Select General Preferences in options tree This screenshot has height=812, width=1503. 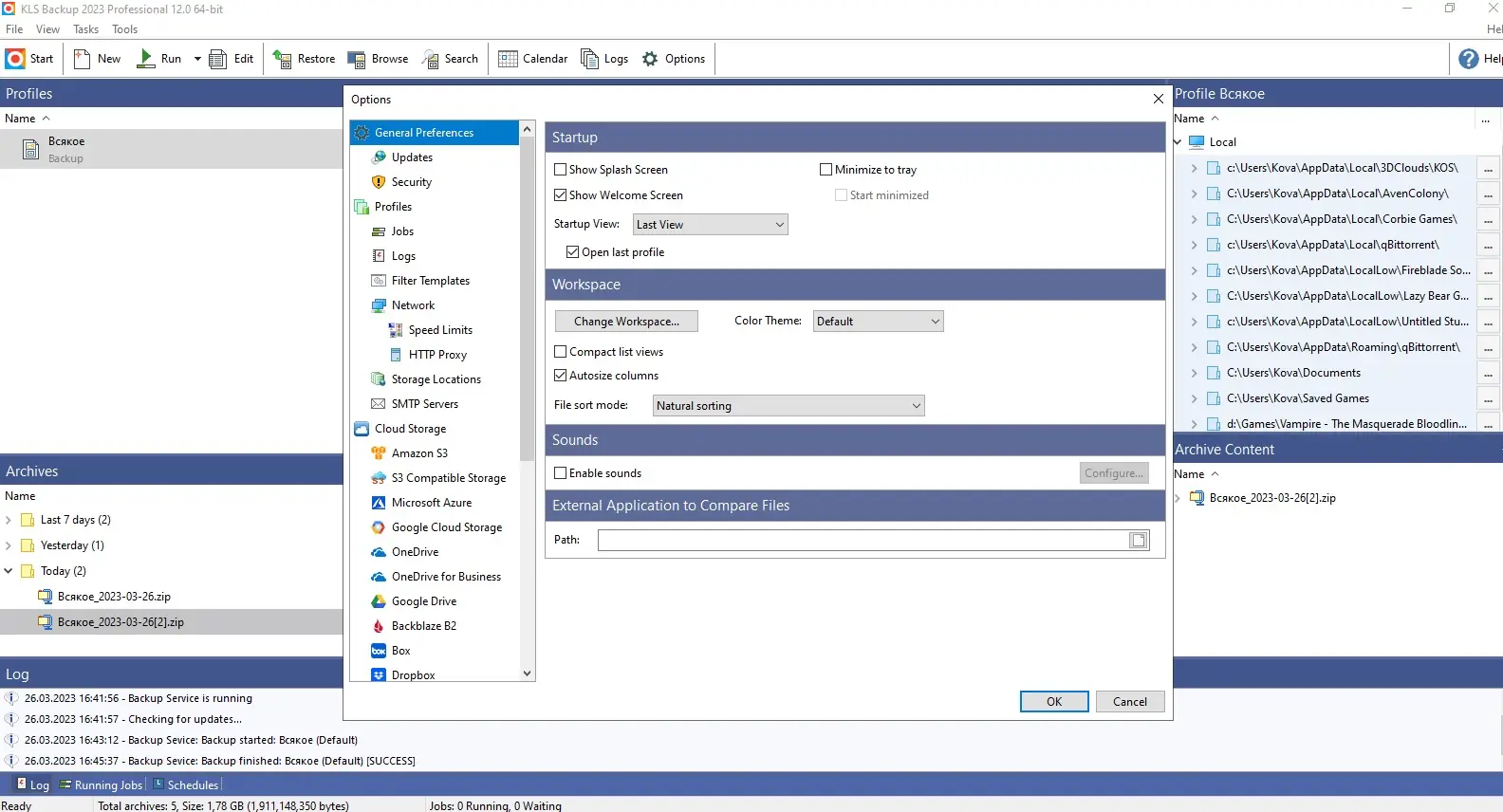435,133
